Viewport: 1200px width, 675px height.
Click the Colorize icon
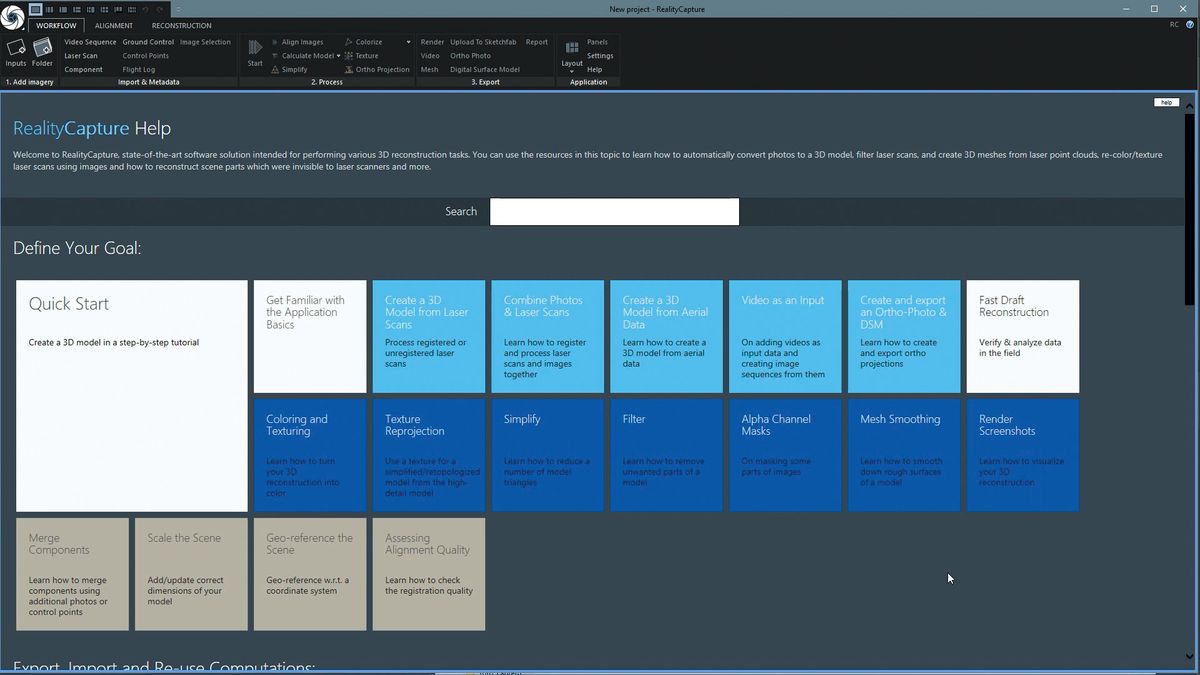click(348, 42)
